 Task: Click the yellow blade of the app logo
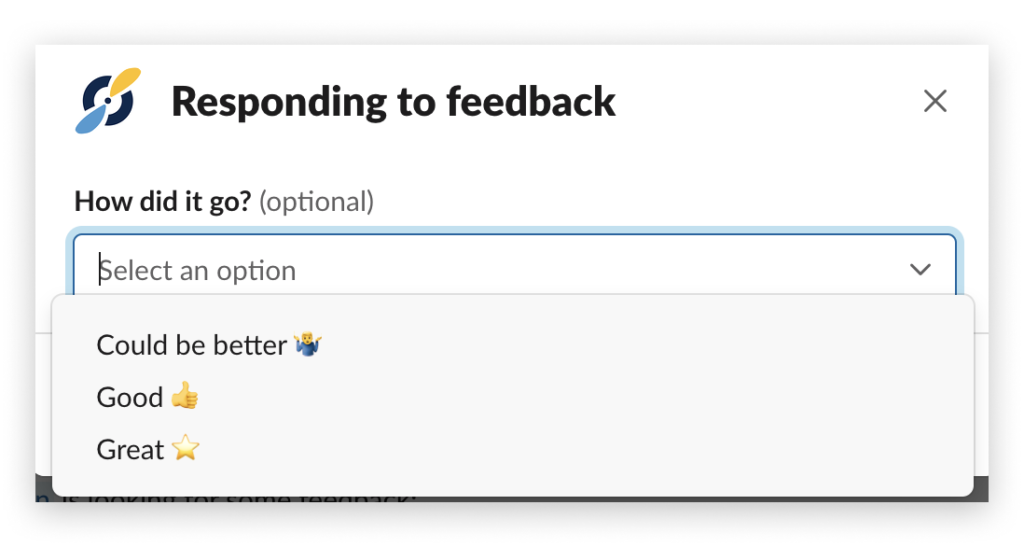[x=125, y=83]
